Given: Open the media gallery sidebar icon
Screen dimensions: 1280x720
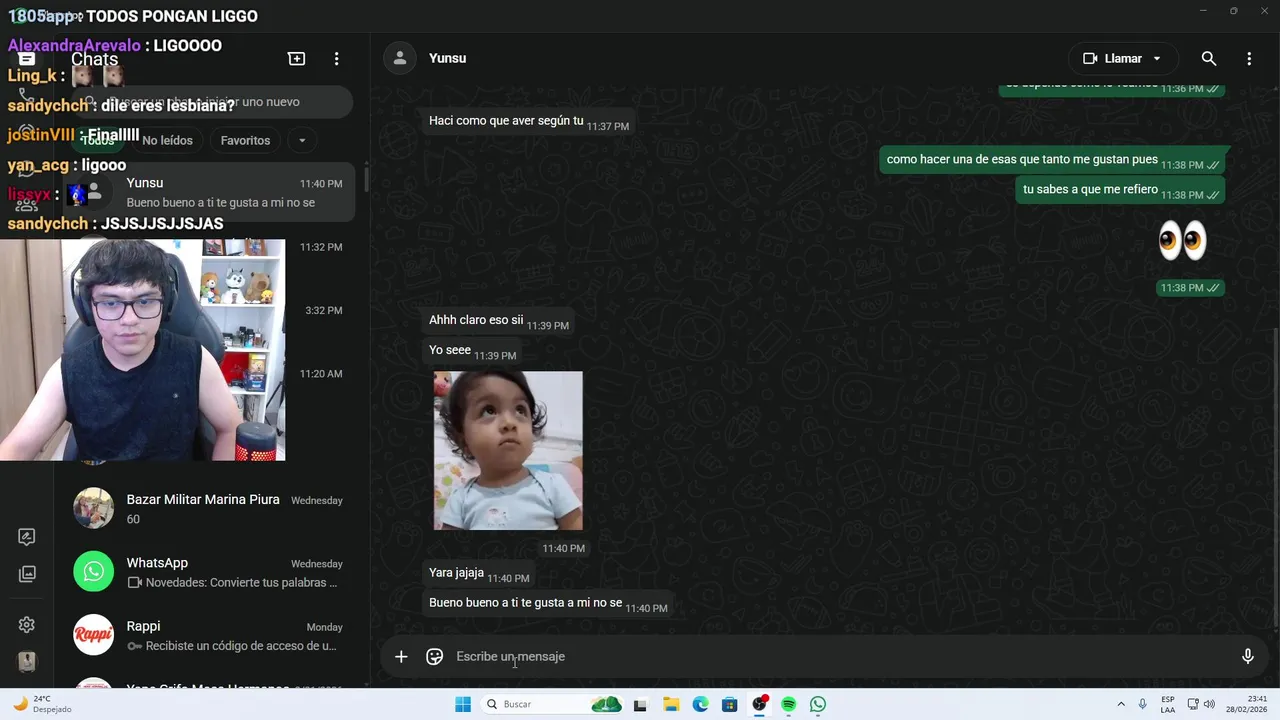Looking at the screenshot, I should pos(27,574).
